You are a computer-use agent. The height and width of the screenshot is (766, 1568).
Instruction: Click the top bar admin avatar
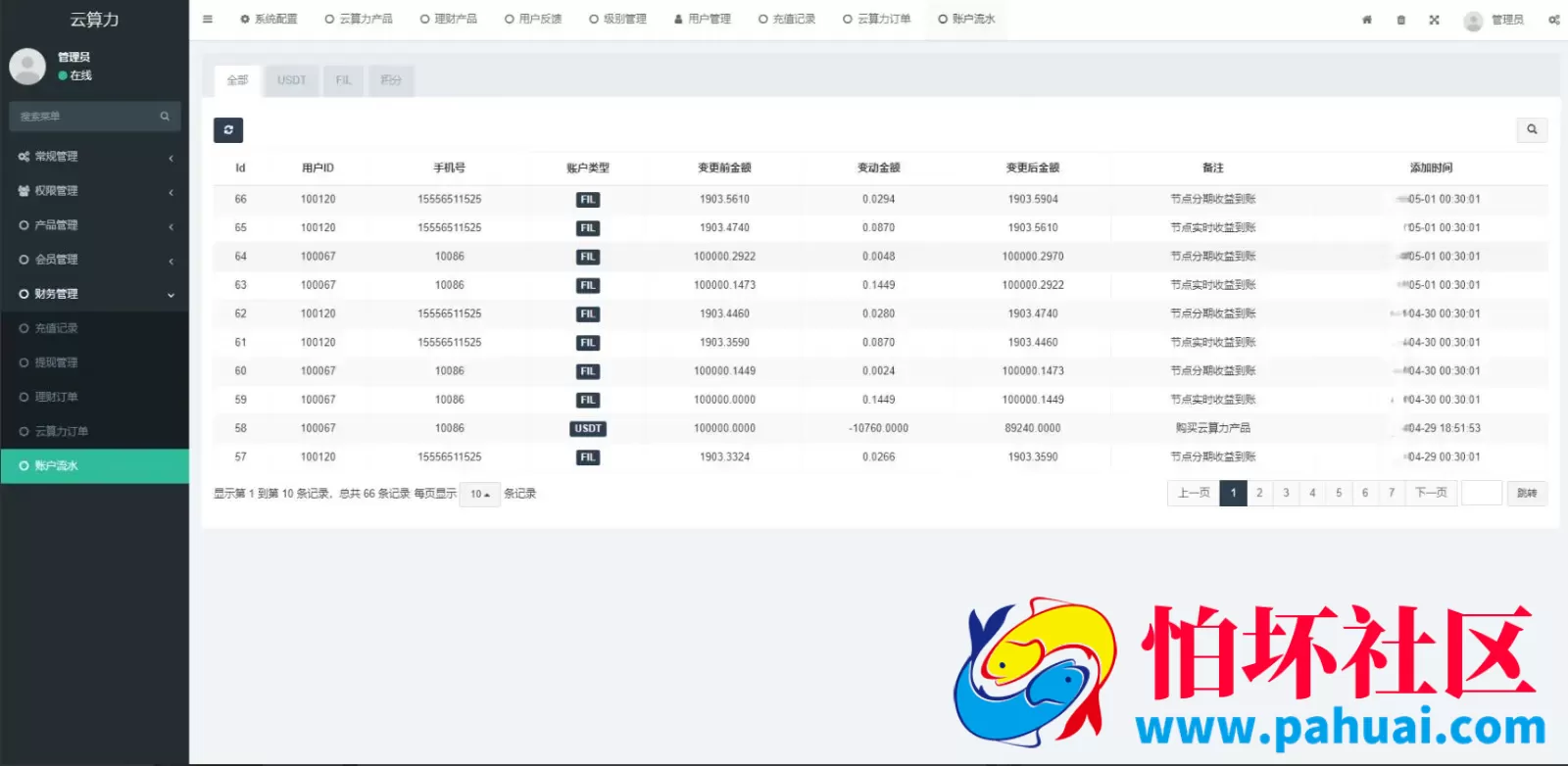pyautogui.click(x=1473, y=21)
